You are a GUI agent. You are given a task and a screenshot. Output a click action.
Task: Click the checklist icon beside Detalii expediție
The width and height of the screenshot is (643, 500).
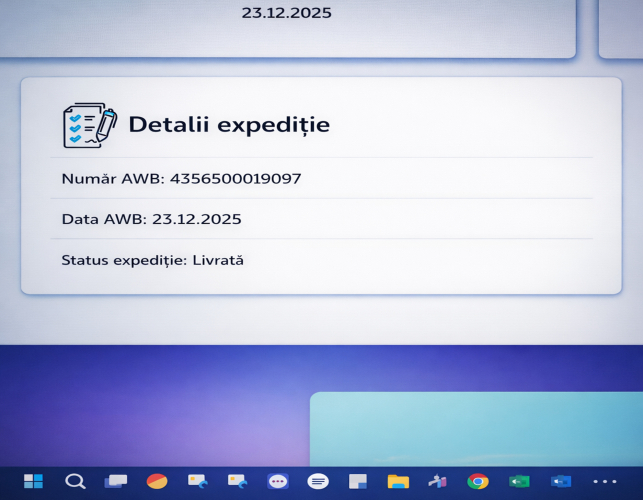coord(89,125)
